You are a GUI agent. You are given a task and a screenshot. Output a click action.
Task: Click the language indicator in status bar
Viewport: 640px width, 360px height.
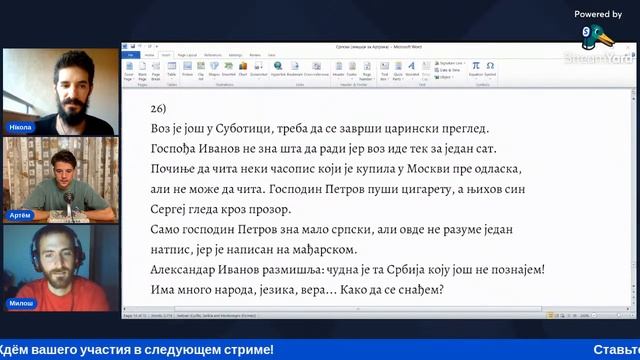[x=216, y=316]
